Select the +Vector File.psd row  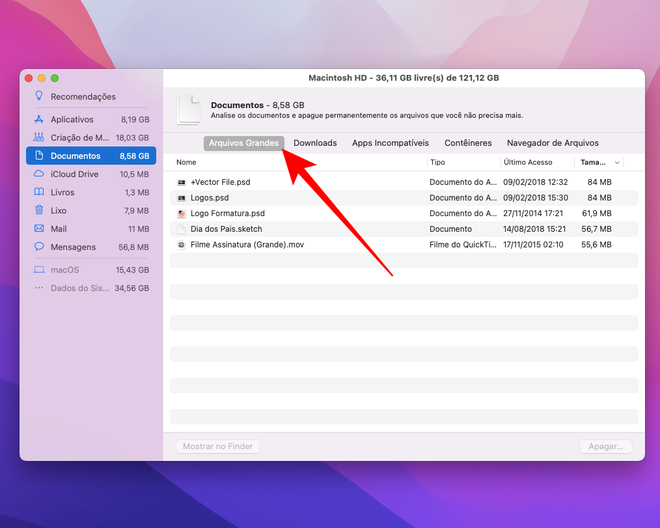tap(404, 182)
